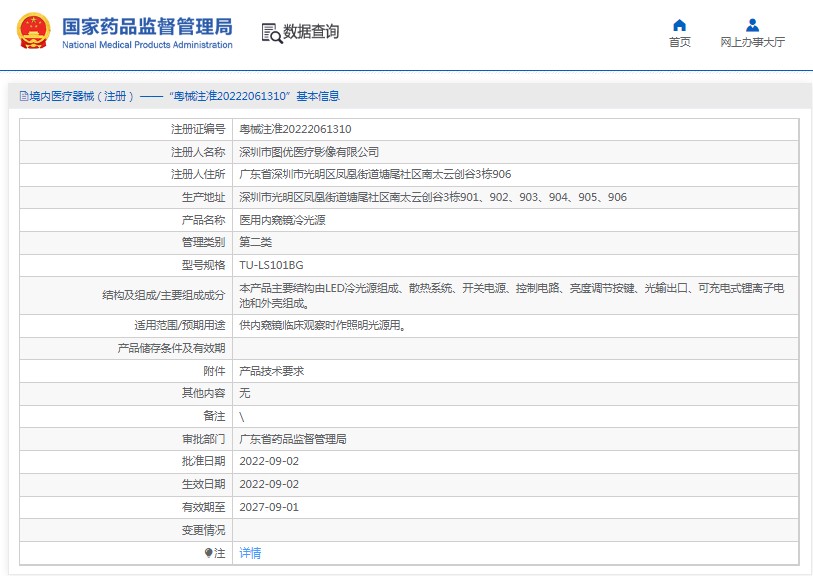Click 国家药品监督管理局 site title
Screen dimensions: 813x576
coord(147,26)
